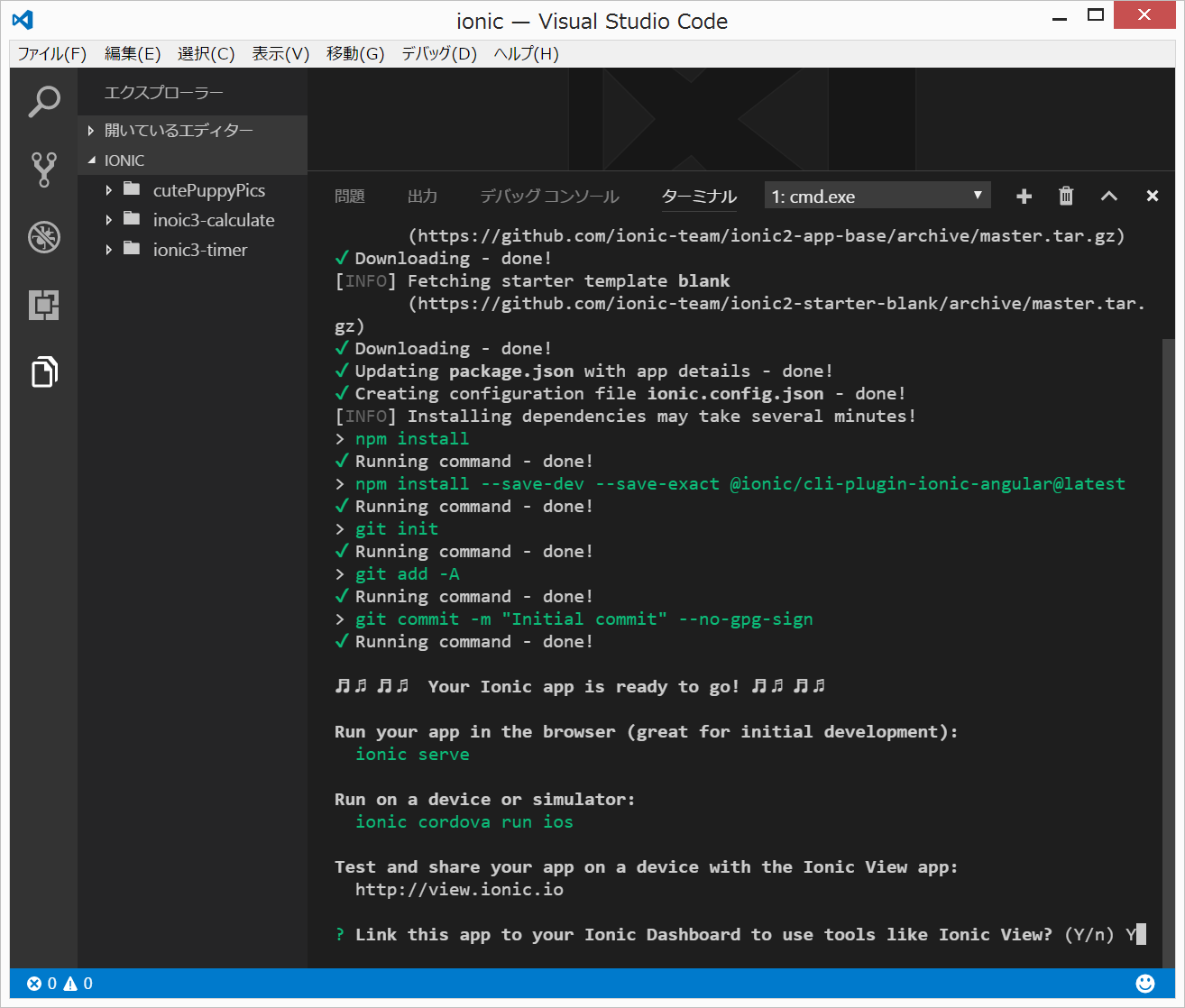Kill terminal using trash can icon
This screenshot has height=1008, width=1185.
coord(1066,197)
